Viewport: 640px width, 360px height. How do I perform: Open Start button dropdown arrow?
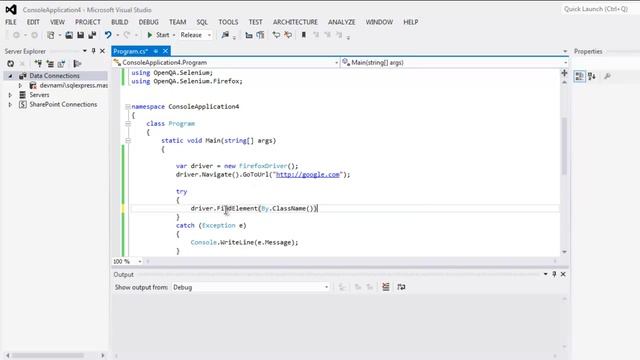(174, 35)
